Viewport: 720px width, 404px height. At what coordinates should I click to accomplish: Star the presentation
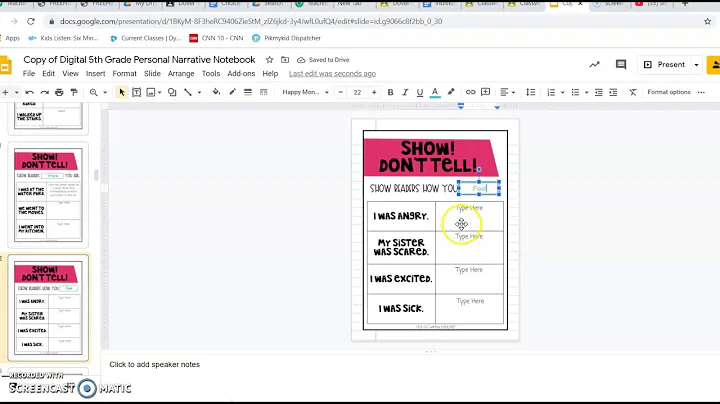coord(270,60)
